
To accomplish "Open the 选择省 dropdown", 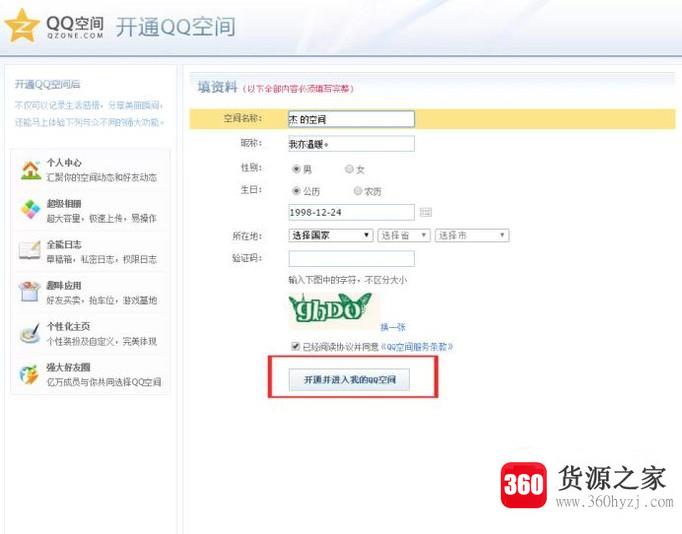I will (404, 235).
